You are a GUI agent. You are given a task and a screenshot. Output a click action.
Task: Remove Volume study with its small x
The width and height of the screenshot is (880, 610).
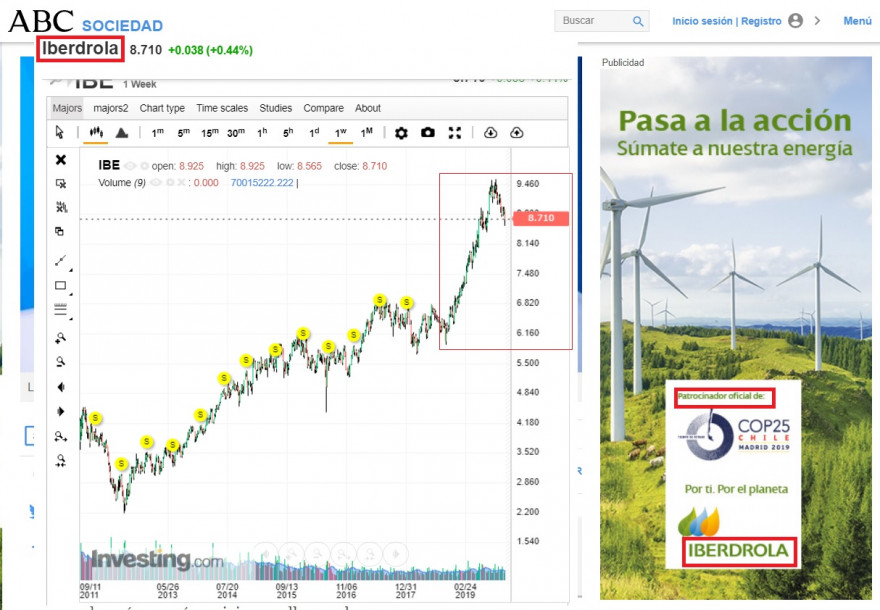click(x=181, y=183)
